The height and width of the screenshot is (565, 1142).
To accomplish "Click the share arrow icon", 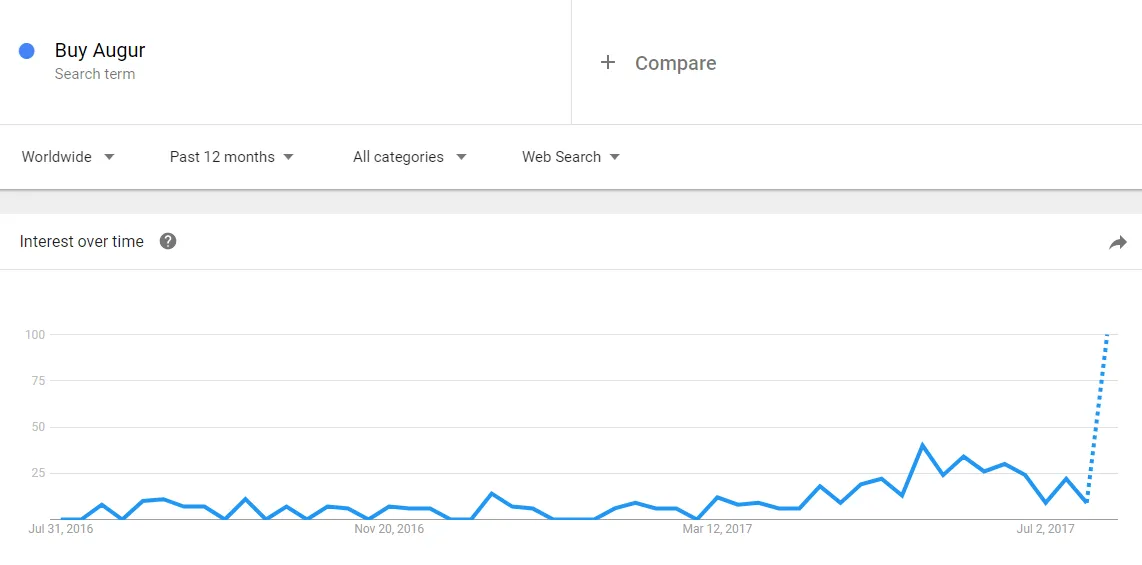I will click(1117, 242).
